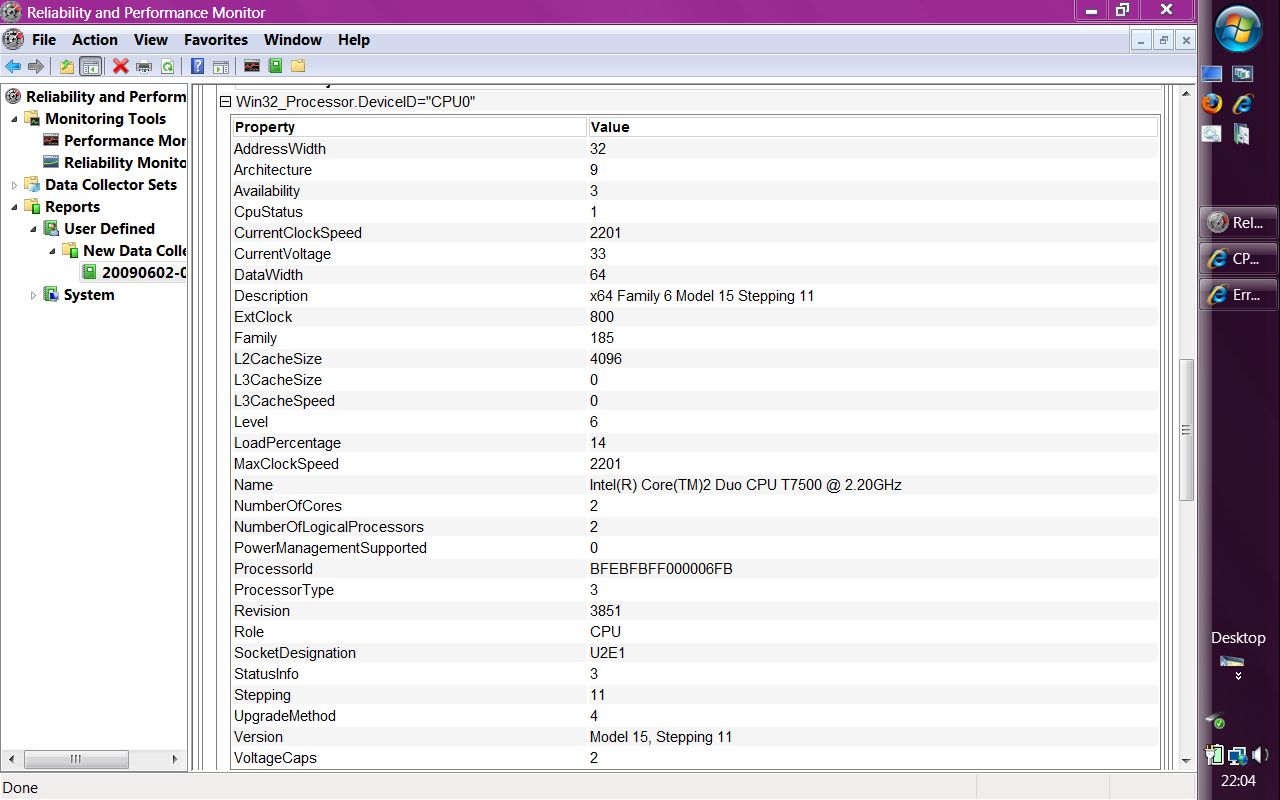Click the up one level folder icon
The image size is (1280, 800).
click(x=67, y=66)
